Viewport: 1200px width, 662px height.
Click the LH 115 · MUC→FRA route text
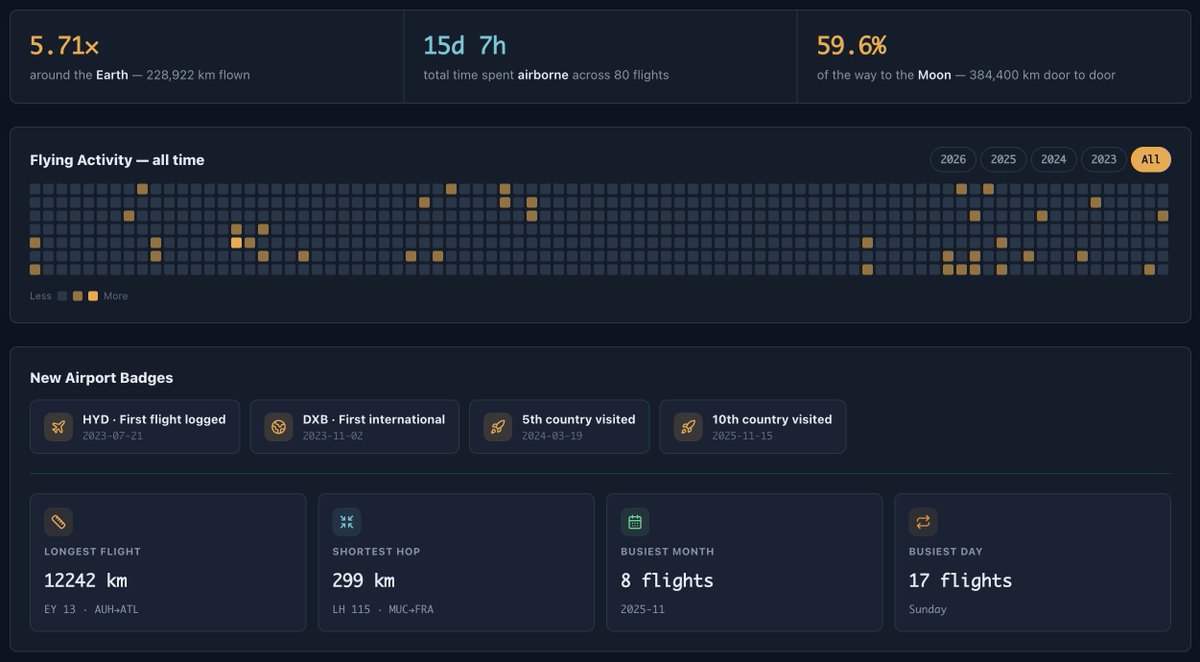point(383,609)
